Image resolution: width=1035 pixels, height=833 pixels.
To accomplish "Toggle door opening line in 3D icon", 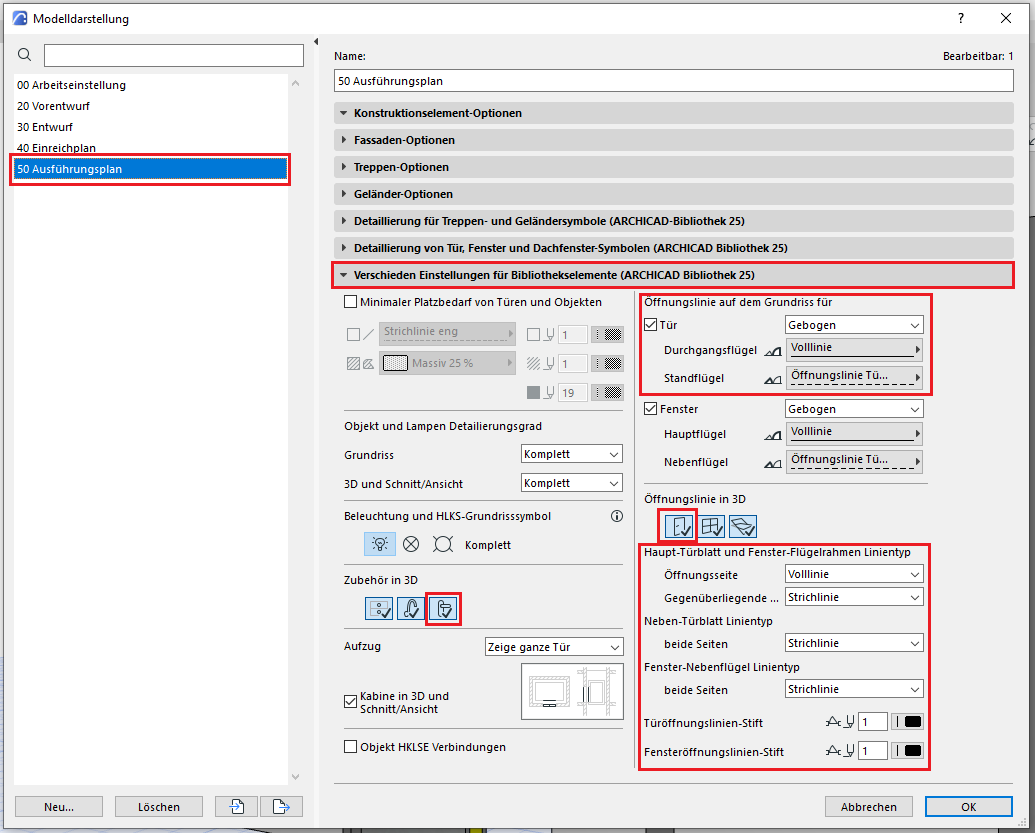I will 678,525.
